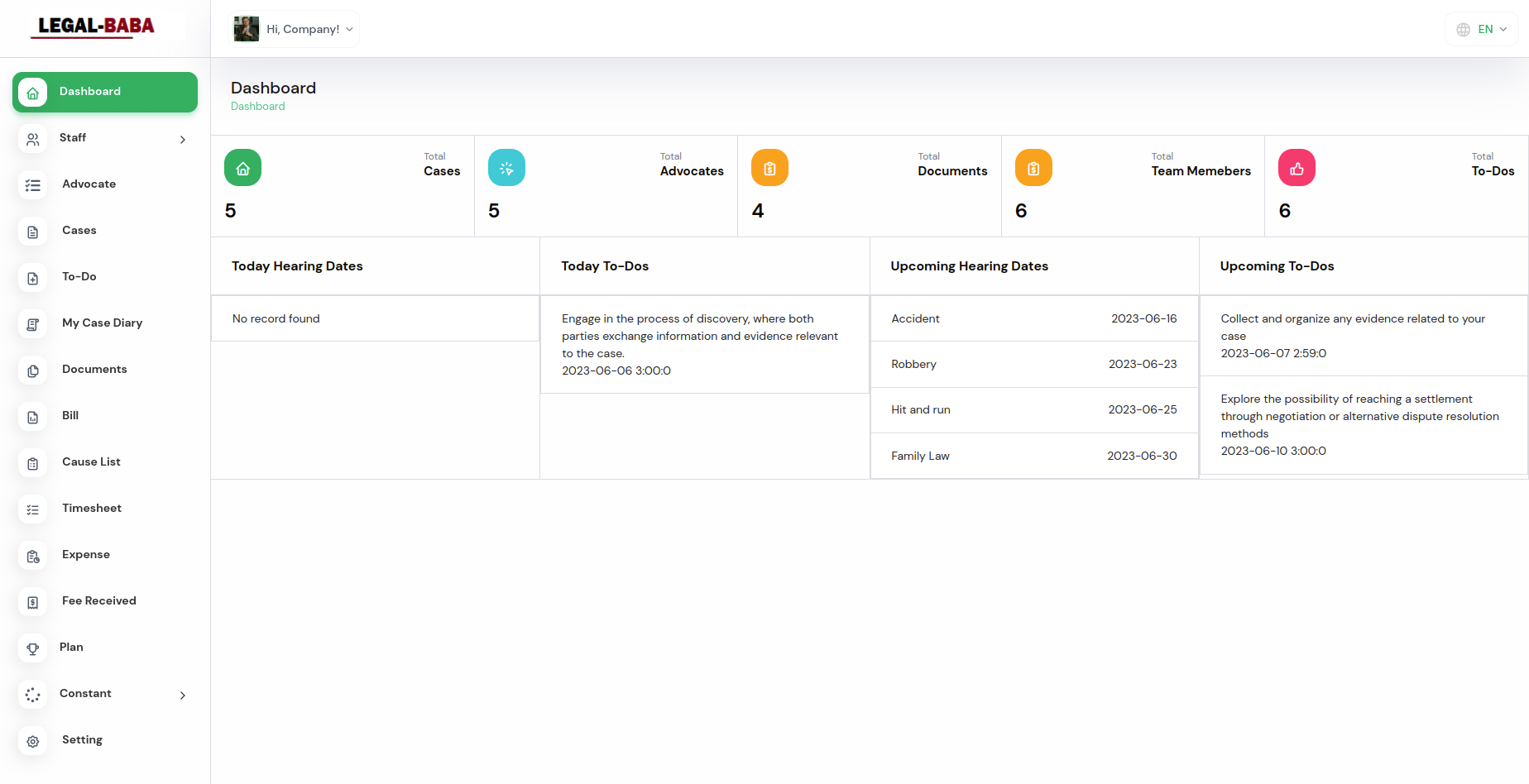The image size is (1529, 784).
Task: Click the My Case Diary icon
Action: point(33,324)
